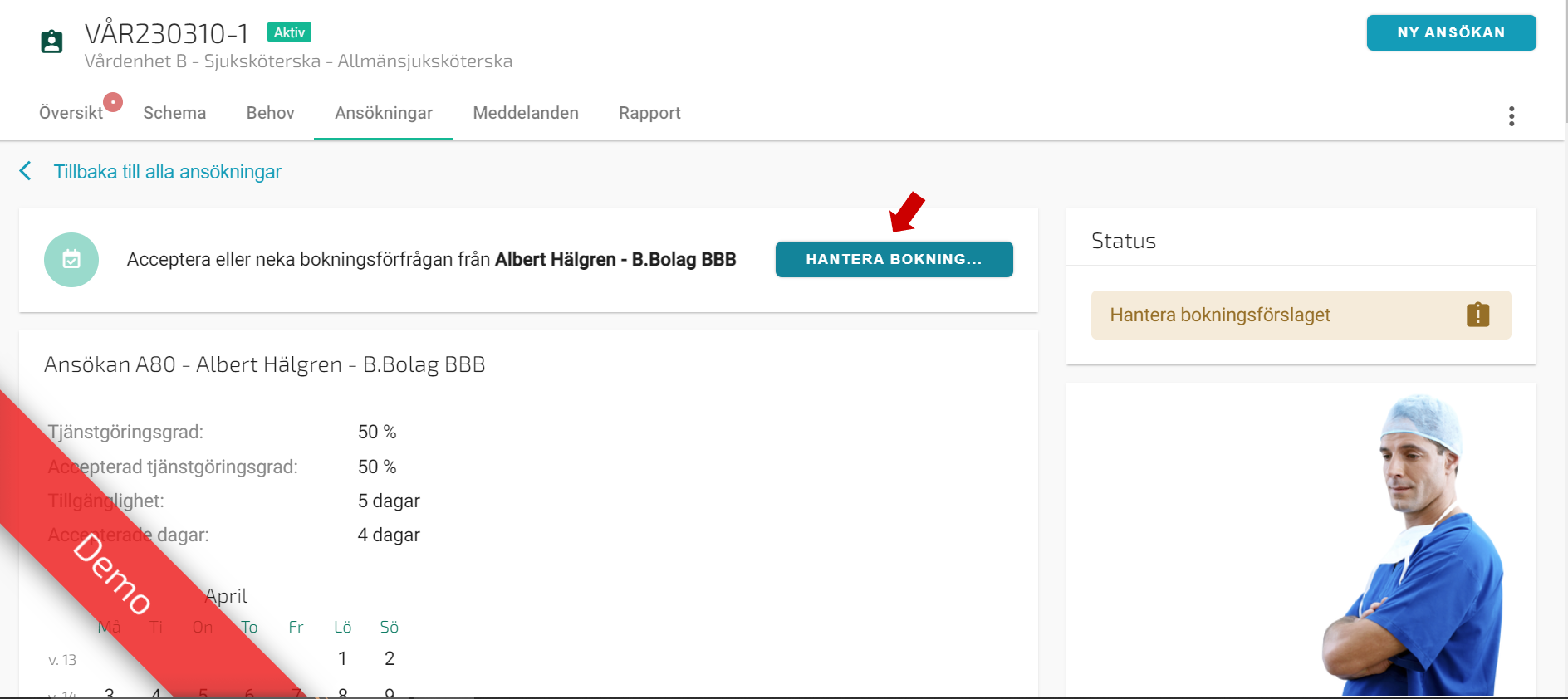Click the v. 13 week label
Screen dimensions: 1568x699
62,660
